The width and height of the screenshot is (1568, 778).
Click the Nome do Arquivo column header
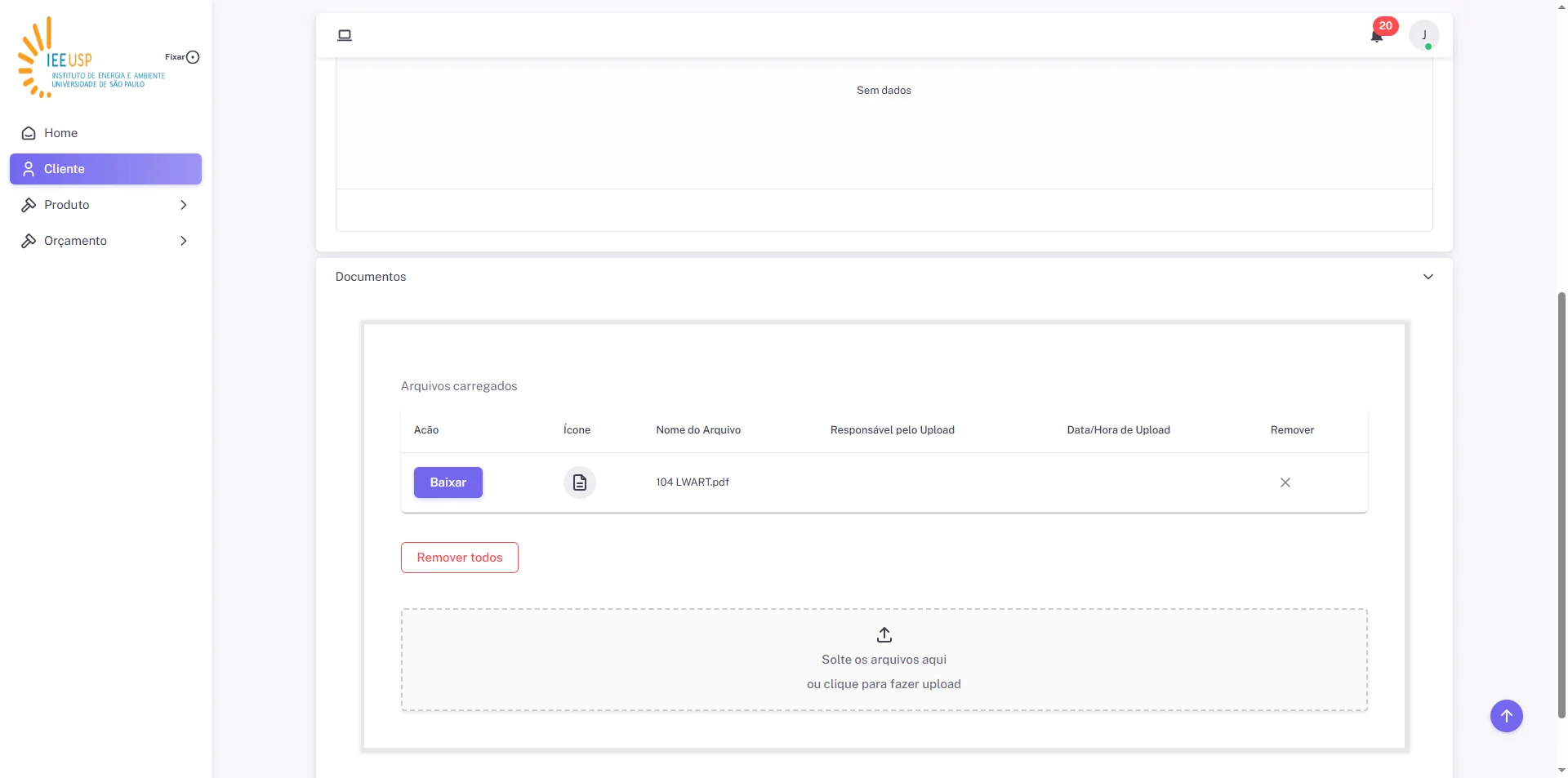[698, 430]
